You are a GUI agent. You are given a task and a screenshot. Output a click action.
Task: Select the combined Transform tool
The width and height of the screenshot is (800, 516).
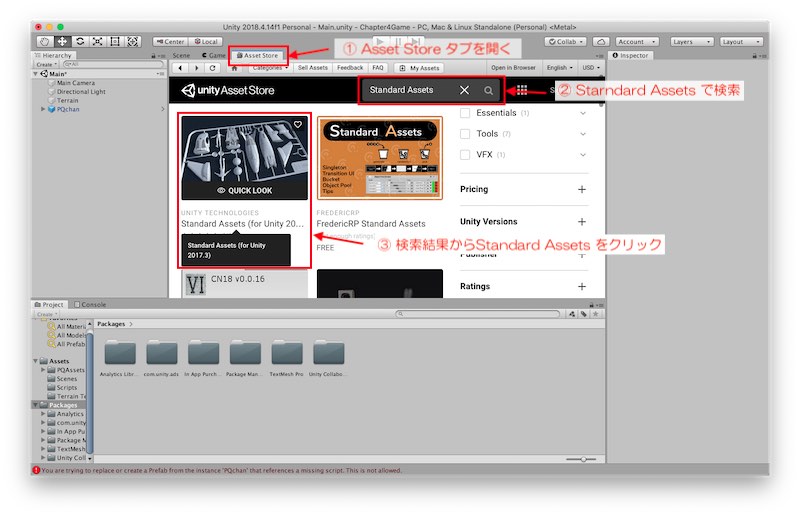(x=133, y=41)
